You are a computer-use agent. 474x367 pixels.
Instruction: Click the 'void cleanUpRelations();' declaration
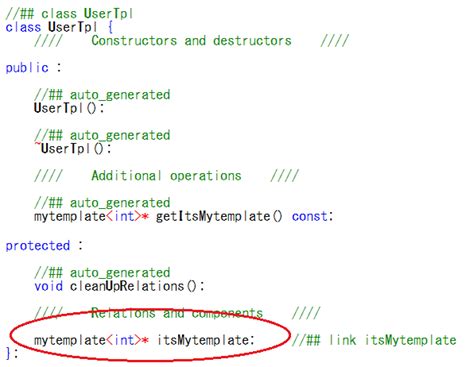(x=119, y=286)
